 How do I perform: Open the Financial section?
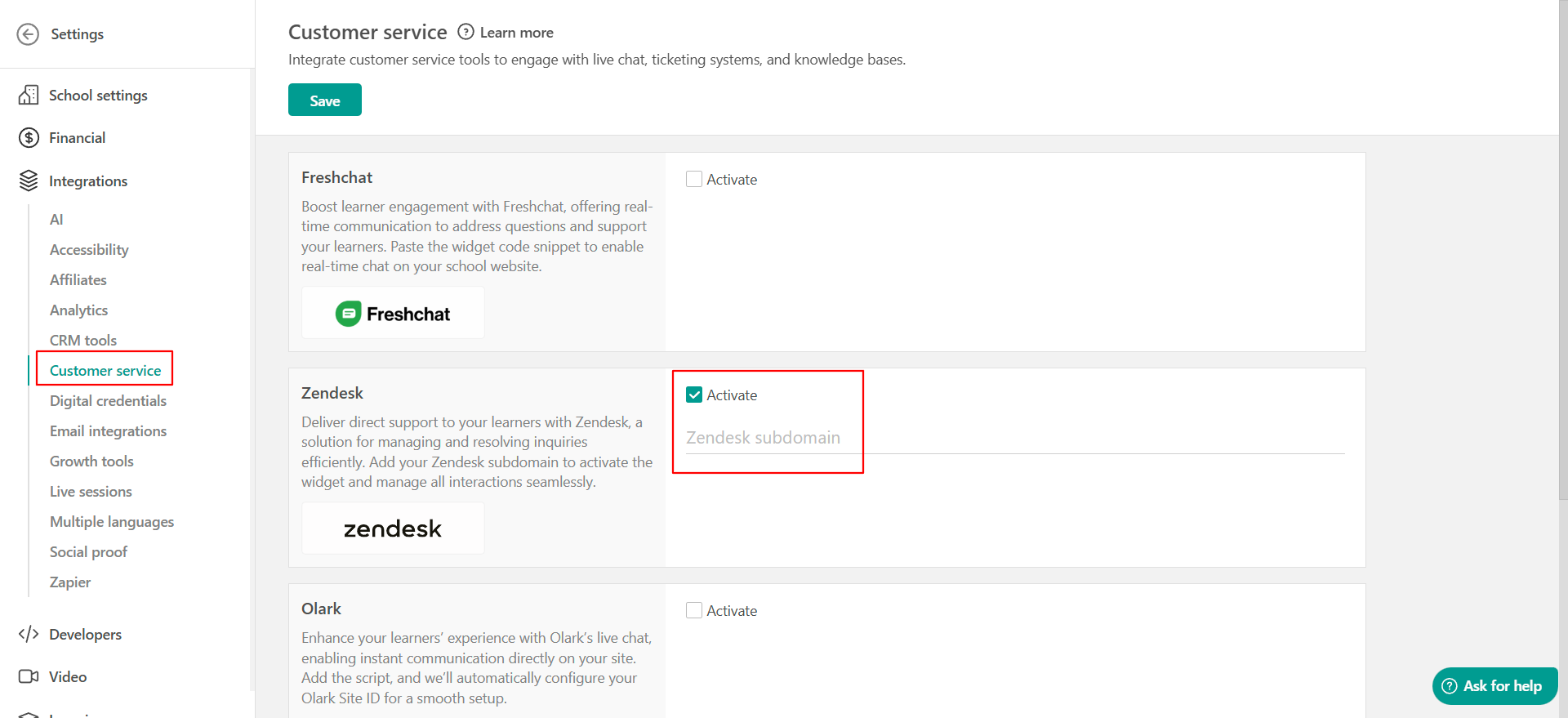coord(77,138)
